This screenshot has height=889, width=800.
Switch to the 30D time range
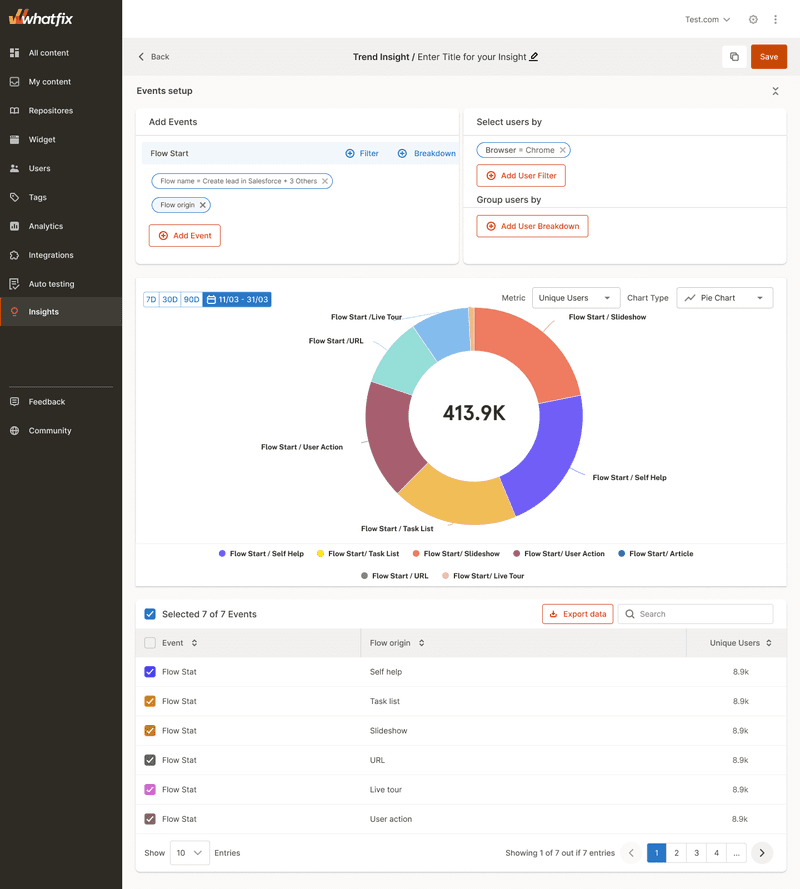(x=169, y=298)
